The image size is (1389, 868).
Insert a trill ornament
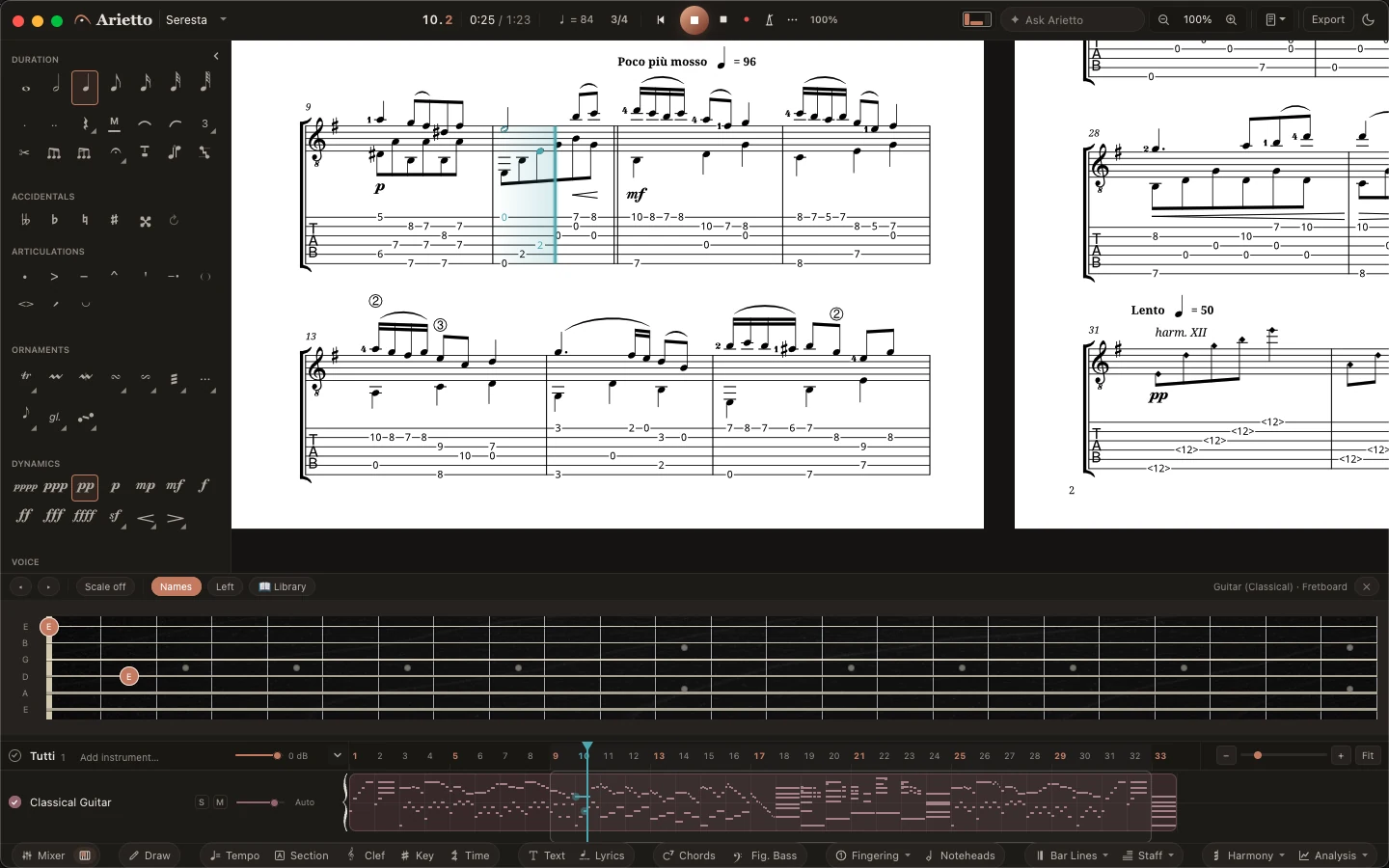tap(25, 377)
